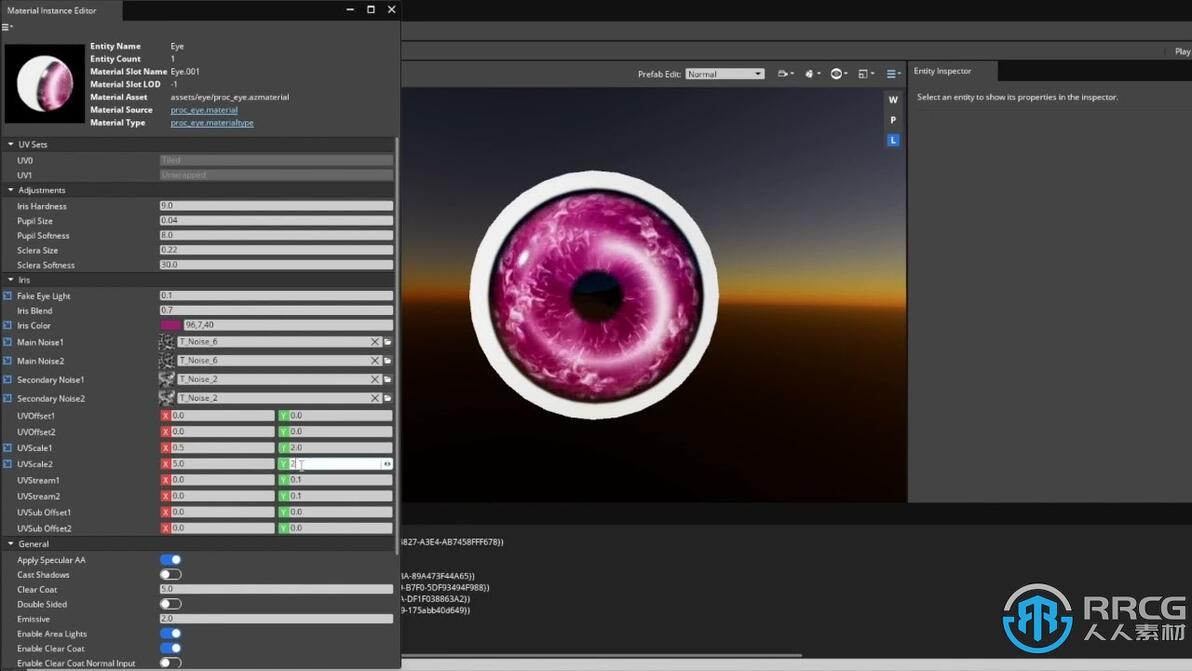1192x671 pixels.
Task: Open the camera options dropdown in viewport toolbar
Action: pos(785,74)
